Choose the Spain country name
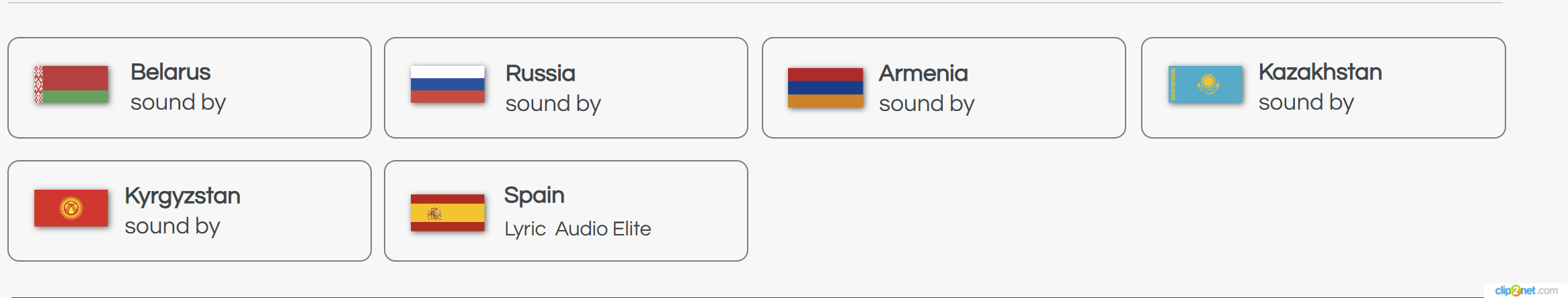1568x298 pixels. [534, 195]
